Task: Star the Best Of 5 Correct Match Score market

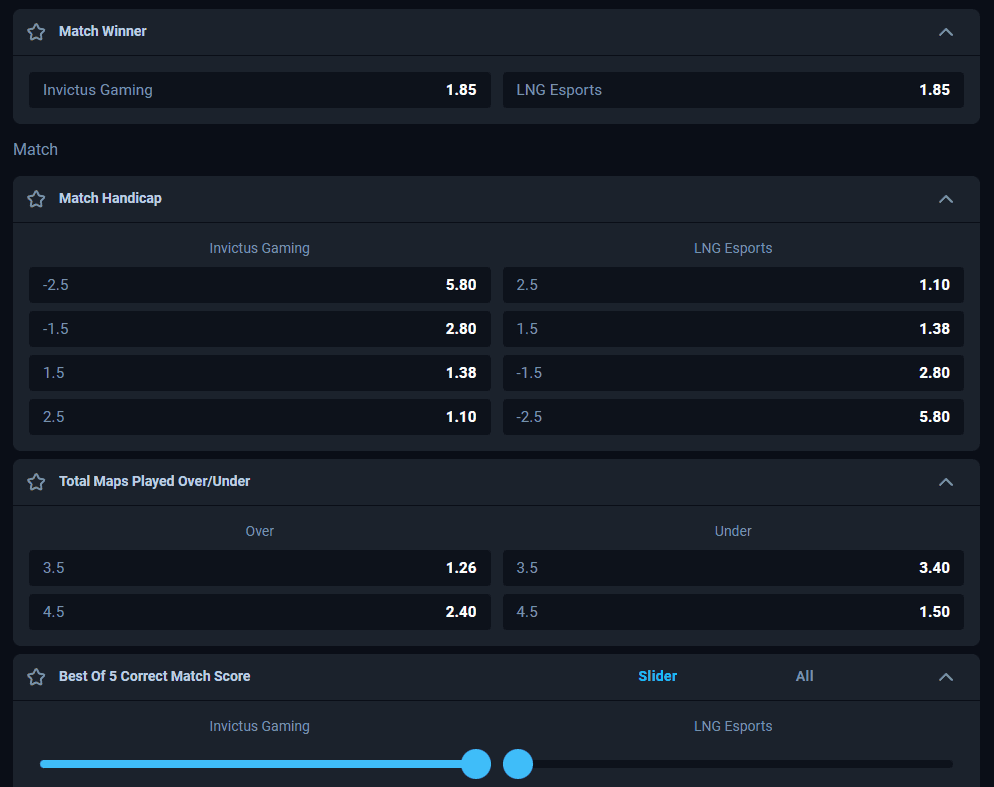Action: coord(36,676)
